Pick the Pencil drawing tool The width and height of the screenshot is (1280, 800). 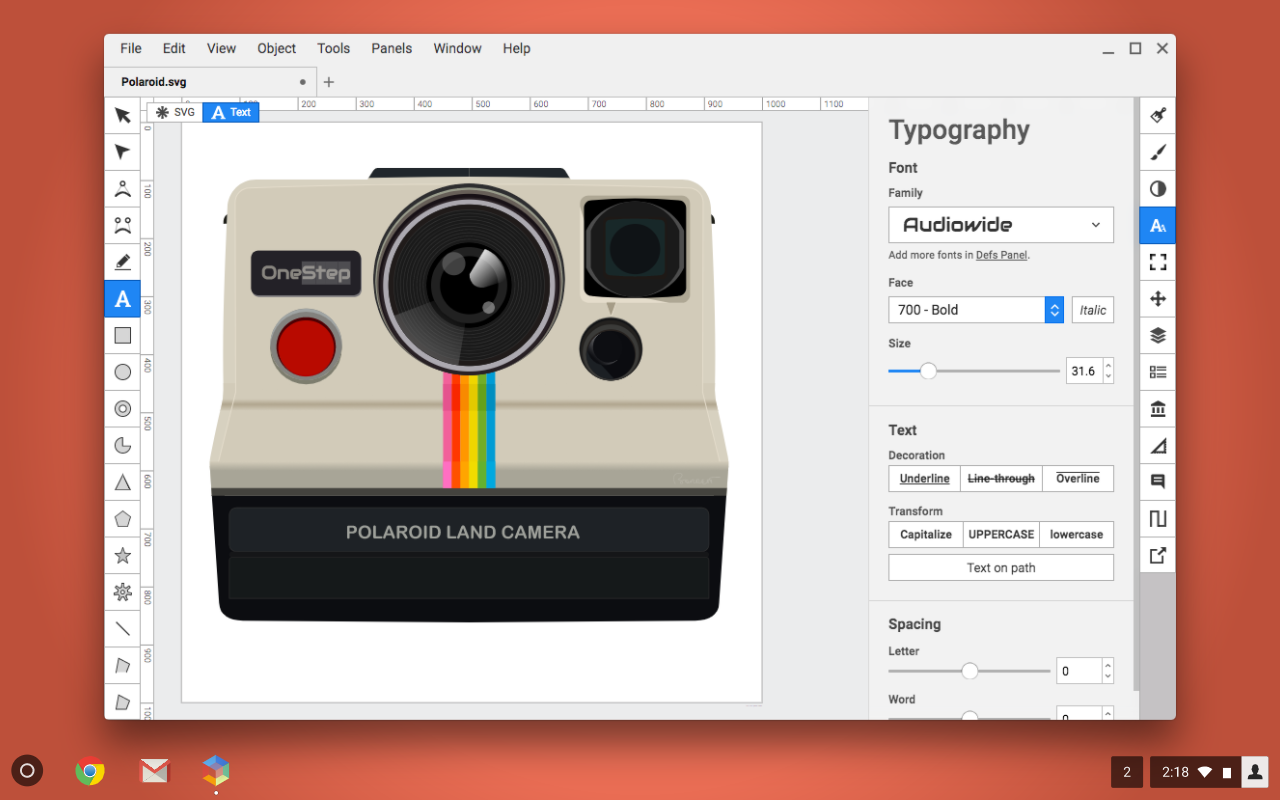(122, 262)
